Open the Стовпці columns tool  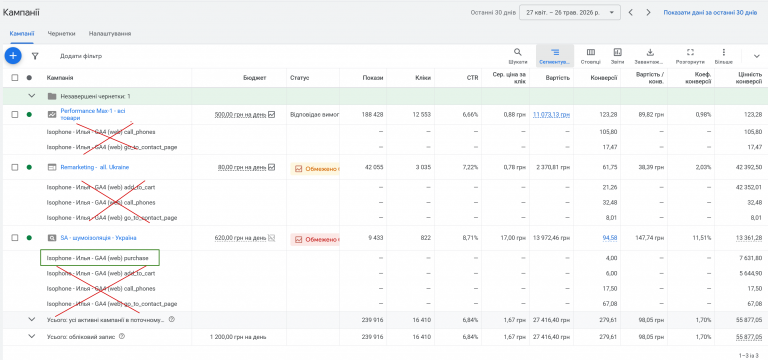(x=591, y=56)
